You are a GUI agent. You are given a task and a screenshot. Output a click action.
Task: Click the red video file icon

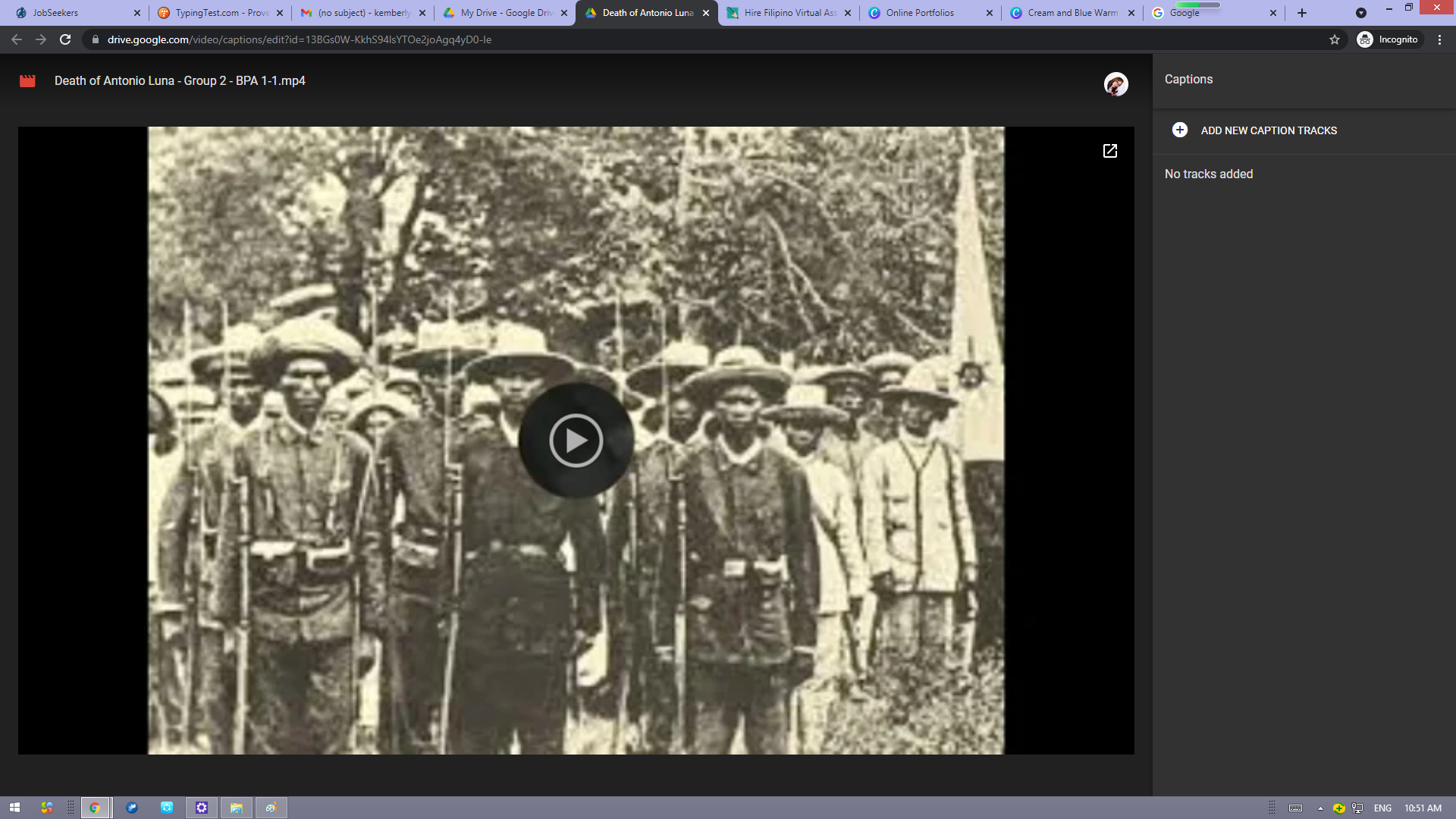click(27, 81)
